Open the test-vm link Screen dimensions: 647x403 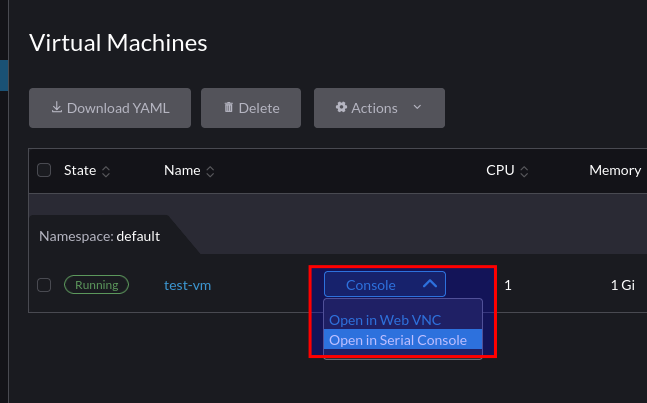tap(187, 285)
